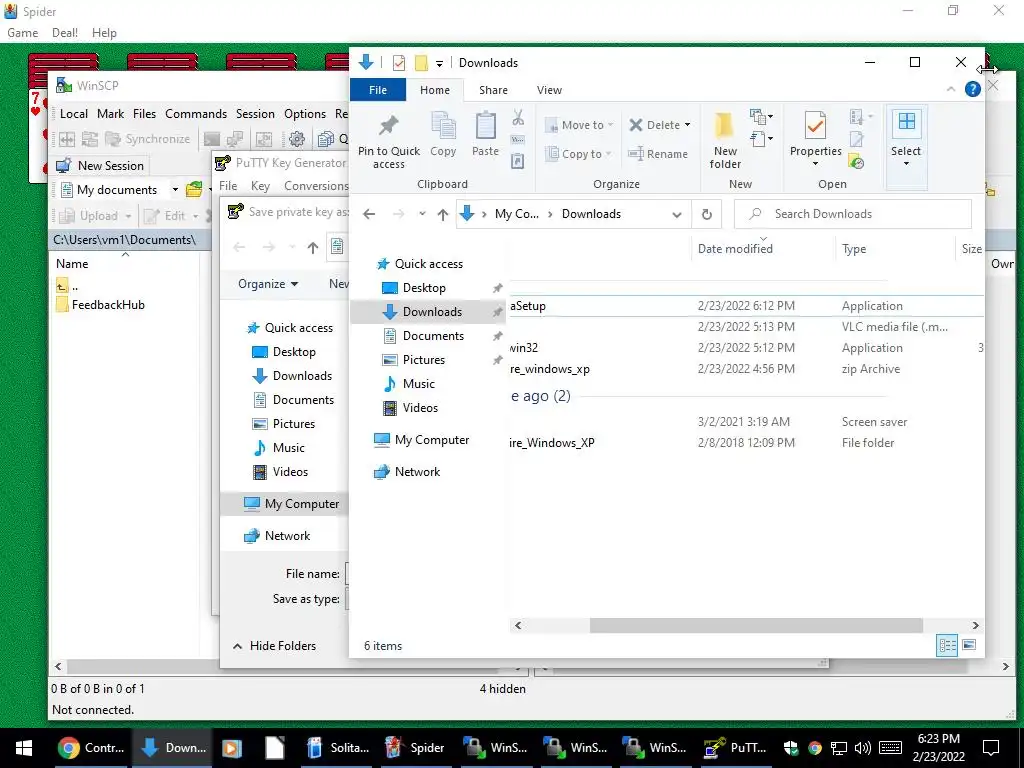1024x768 pixels.
Task: Click Hide Folders in save dialog
Action: 274,646
